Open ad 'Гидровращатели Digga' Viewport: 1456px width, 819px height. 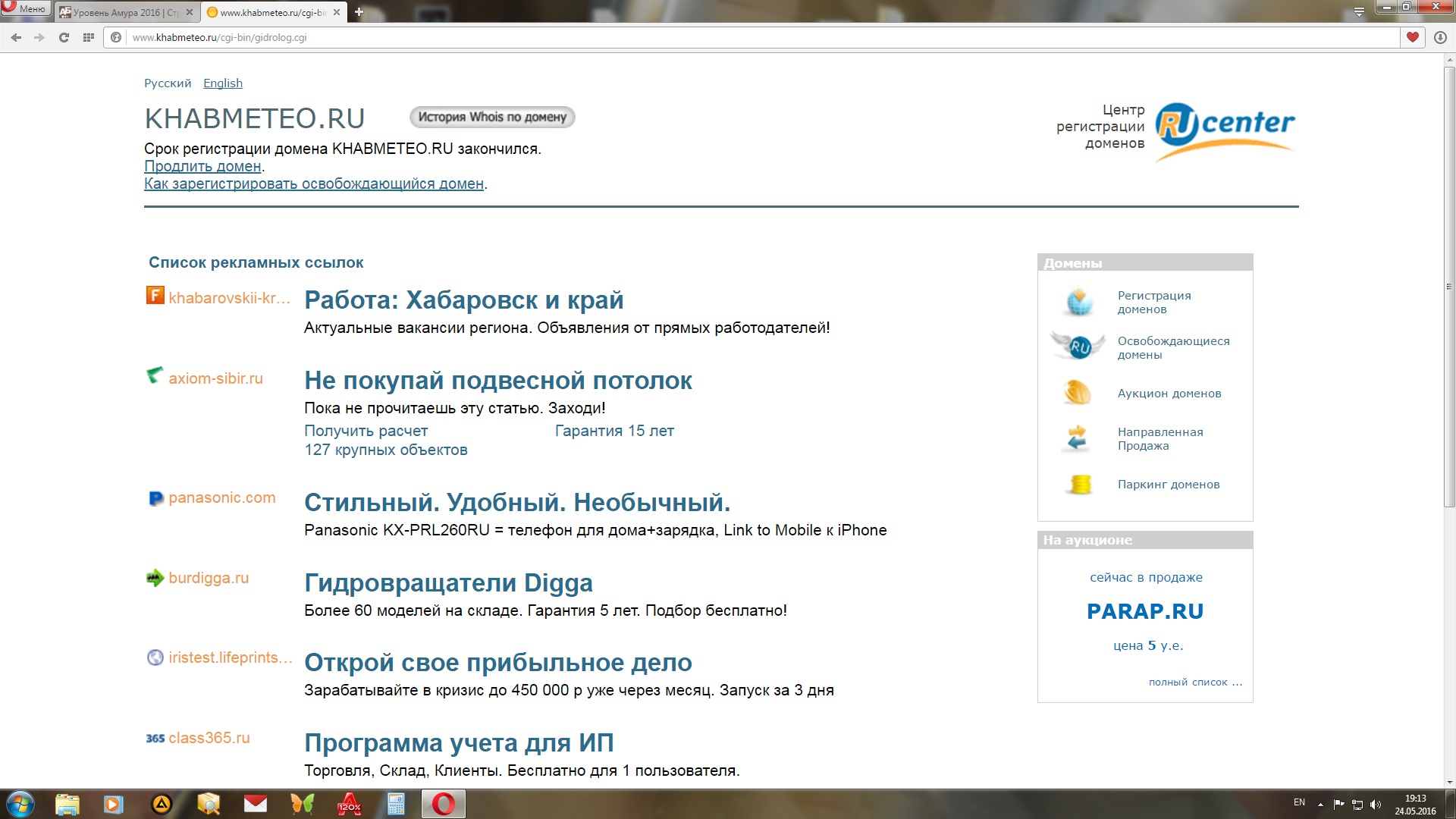pos(449,583)
